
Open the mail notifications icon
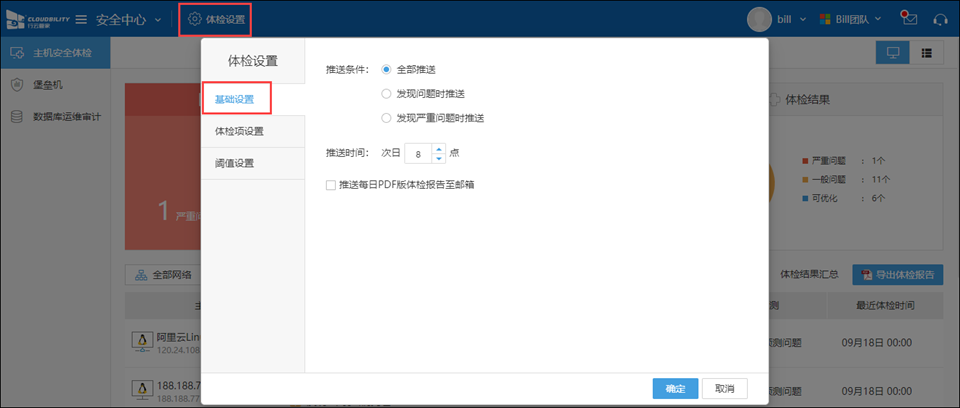click(x=909, y=18)
